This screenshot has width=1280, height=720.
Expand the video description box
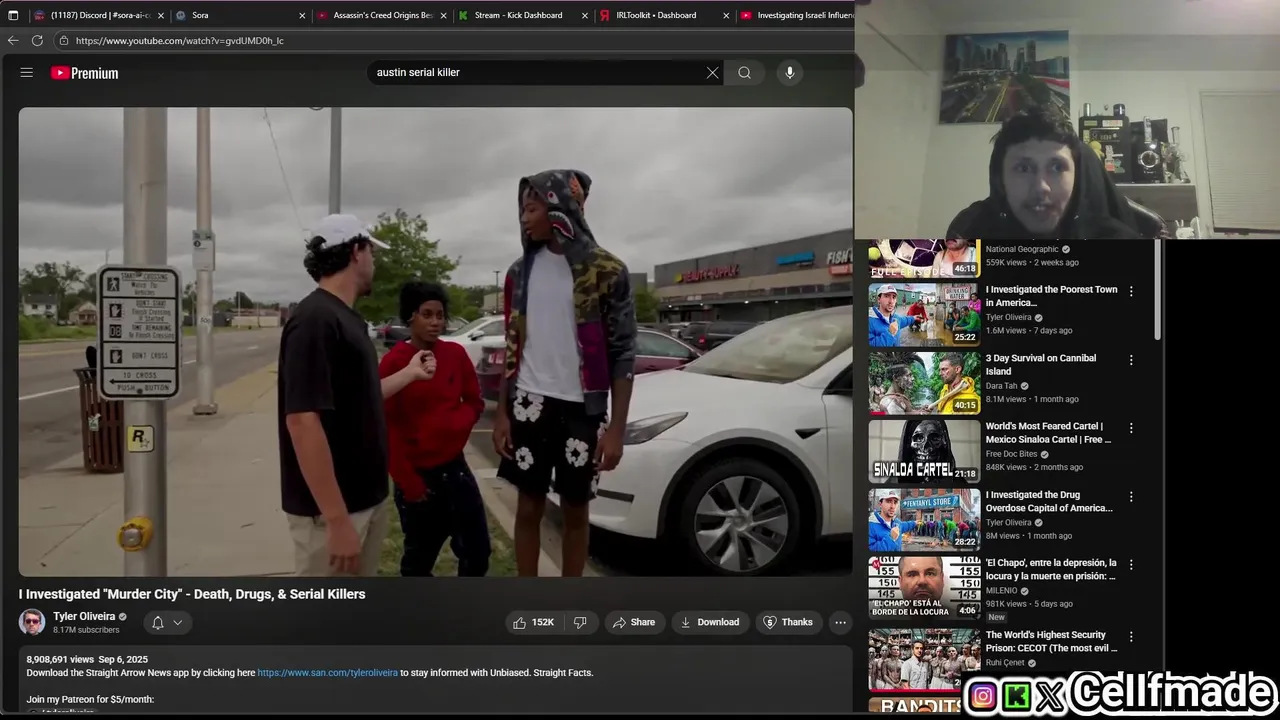pos(435,682)
